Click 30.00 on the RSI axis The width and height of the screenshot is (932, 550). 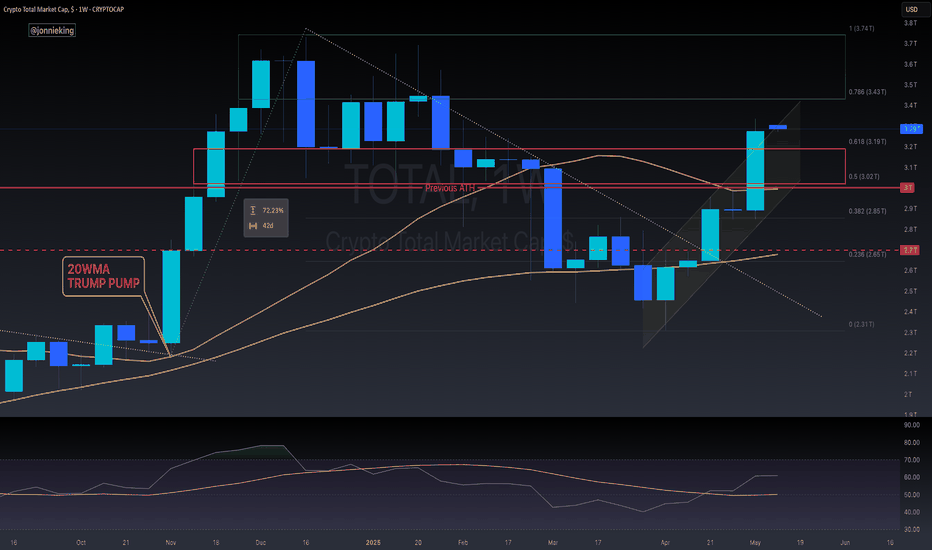point(911,530)
